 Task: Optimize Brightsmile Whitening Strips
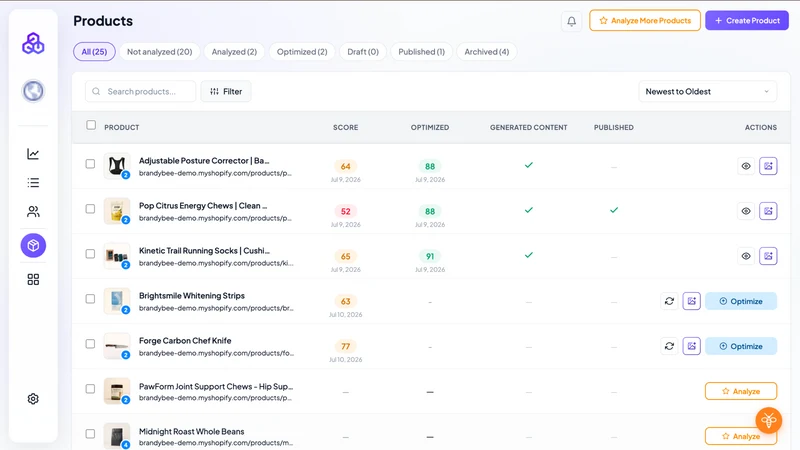click(x=741, y=301)
